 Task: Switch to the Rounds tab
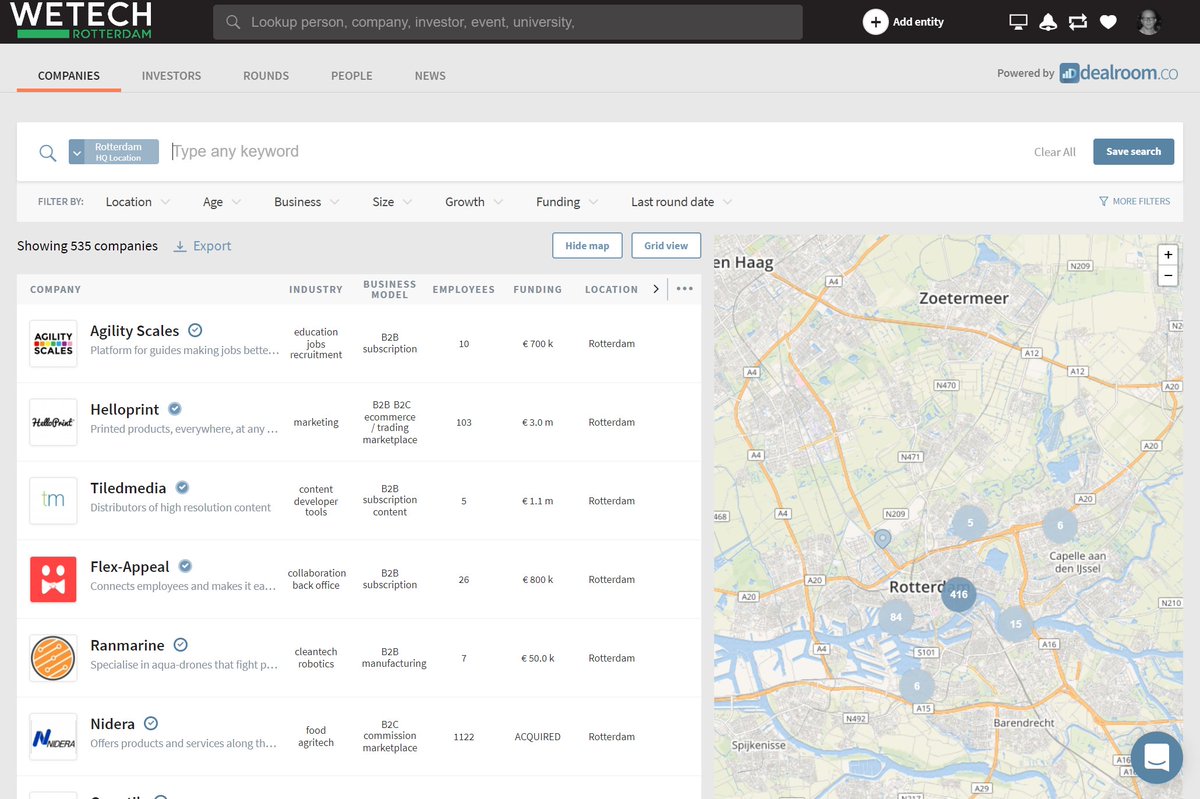[266, 76]
